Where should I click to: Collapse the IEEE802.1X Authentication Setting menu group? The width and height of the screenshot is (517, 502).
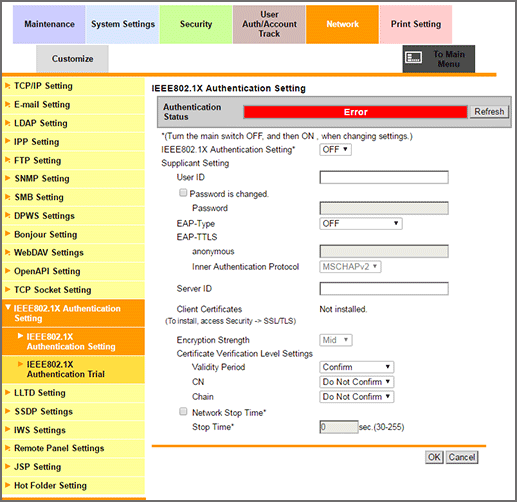tap(73, 313)
